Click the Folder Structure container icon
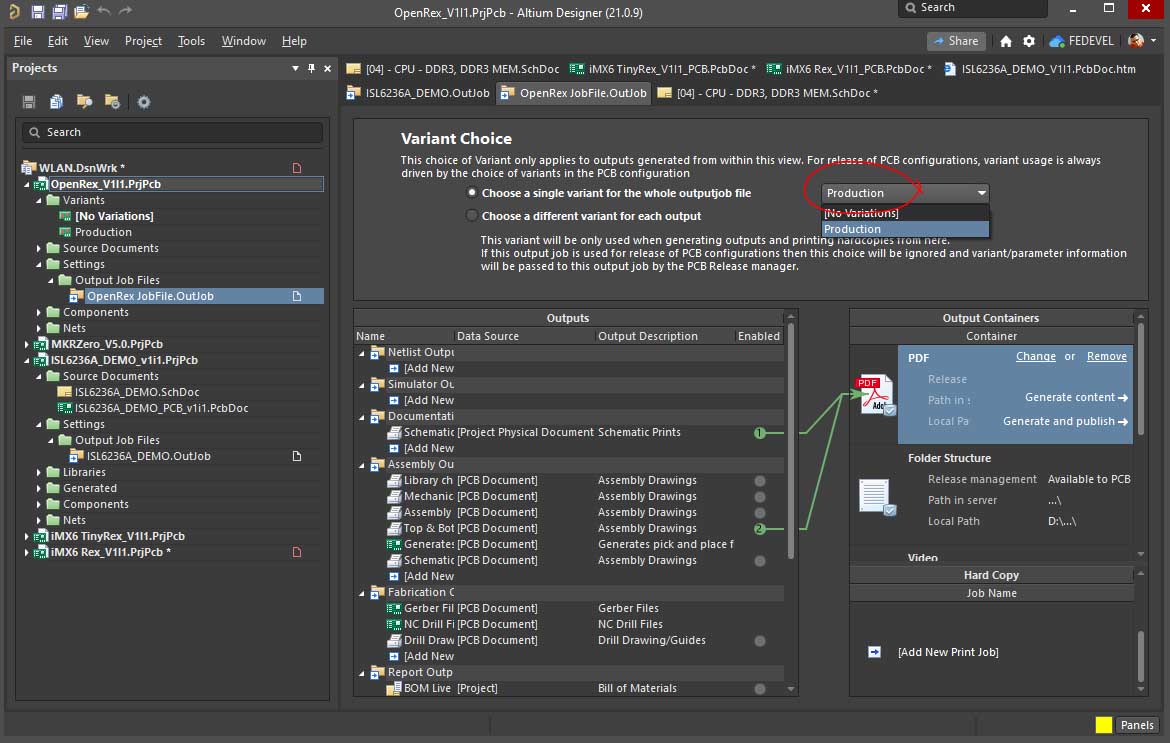 point(875,497)
